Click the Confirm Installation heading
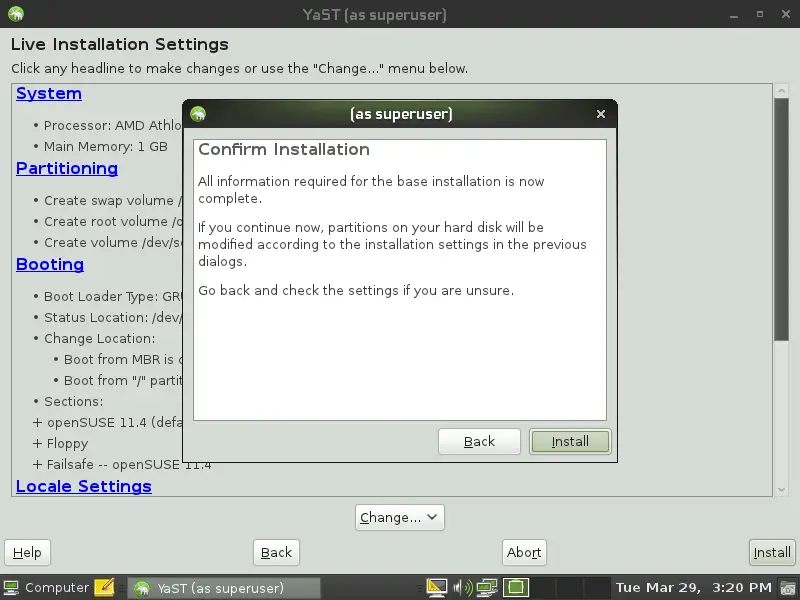Image resolution: width=800 pixels, height=600 pixels. pyautogui.click(x=284, y=149)
